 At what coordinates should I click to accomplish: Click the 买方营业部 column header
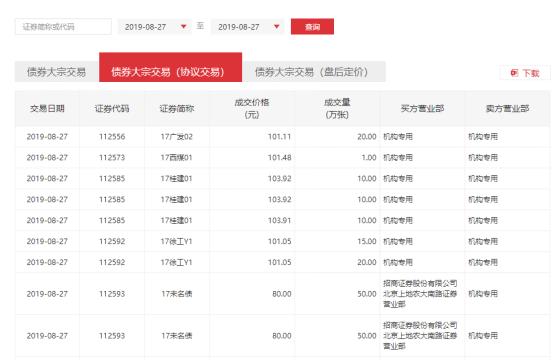423,108
